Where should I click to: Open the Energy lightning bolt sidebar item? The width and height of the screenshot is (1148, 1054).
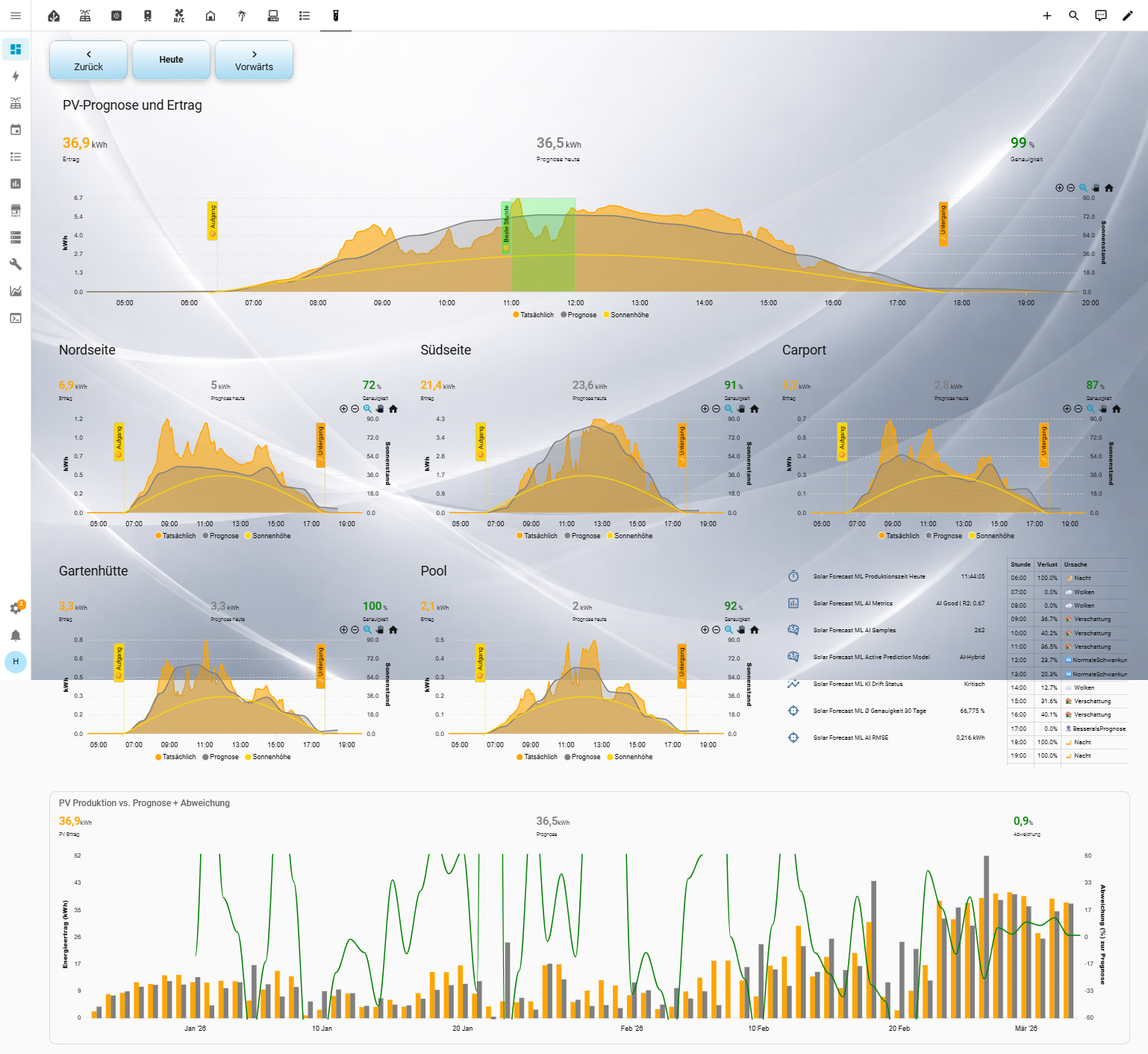(16, 76)
